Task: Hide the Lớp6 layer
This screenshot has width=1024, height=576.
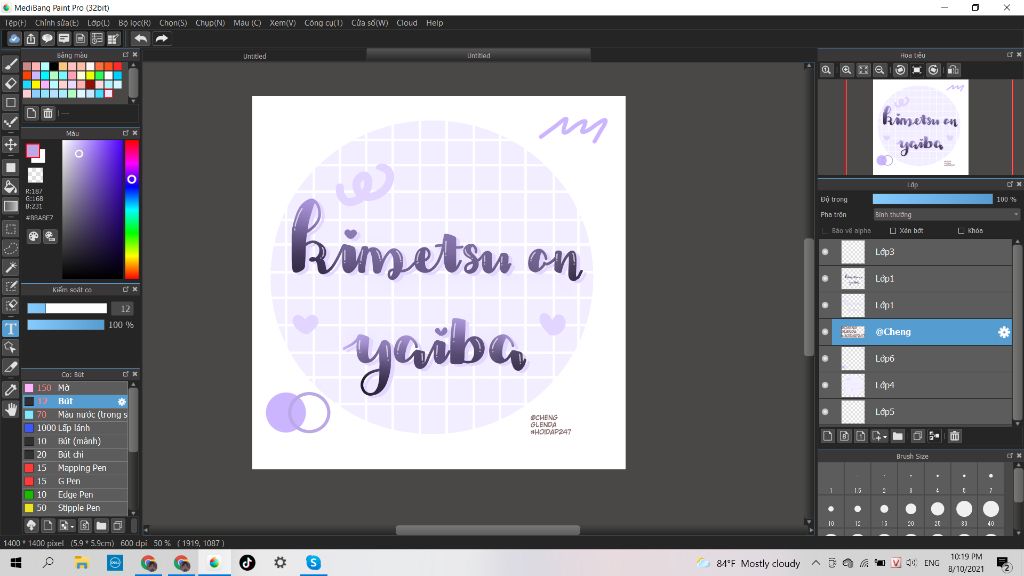Action: pyautogui.click(x=825, y=359)
